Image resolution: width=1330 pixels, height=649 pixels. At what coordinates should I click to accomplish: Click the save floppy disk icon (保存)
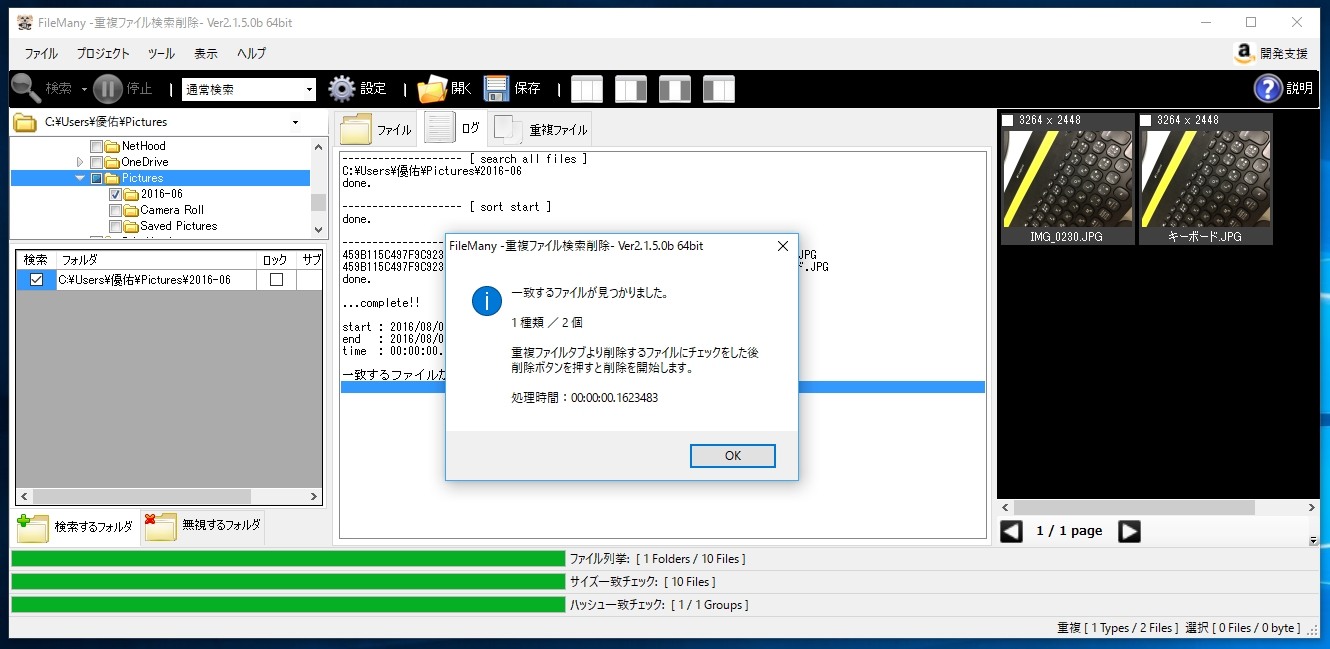point(497,89)
